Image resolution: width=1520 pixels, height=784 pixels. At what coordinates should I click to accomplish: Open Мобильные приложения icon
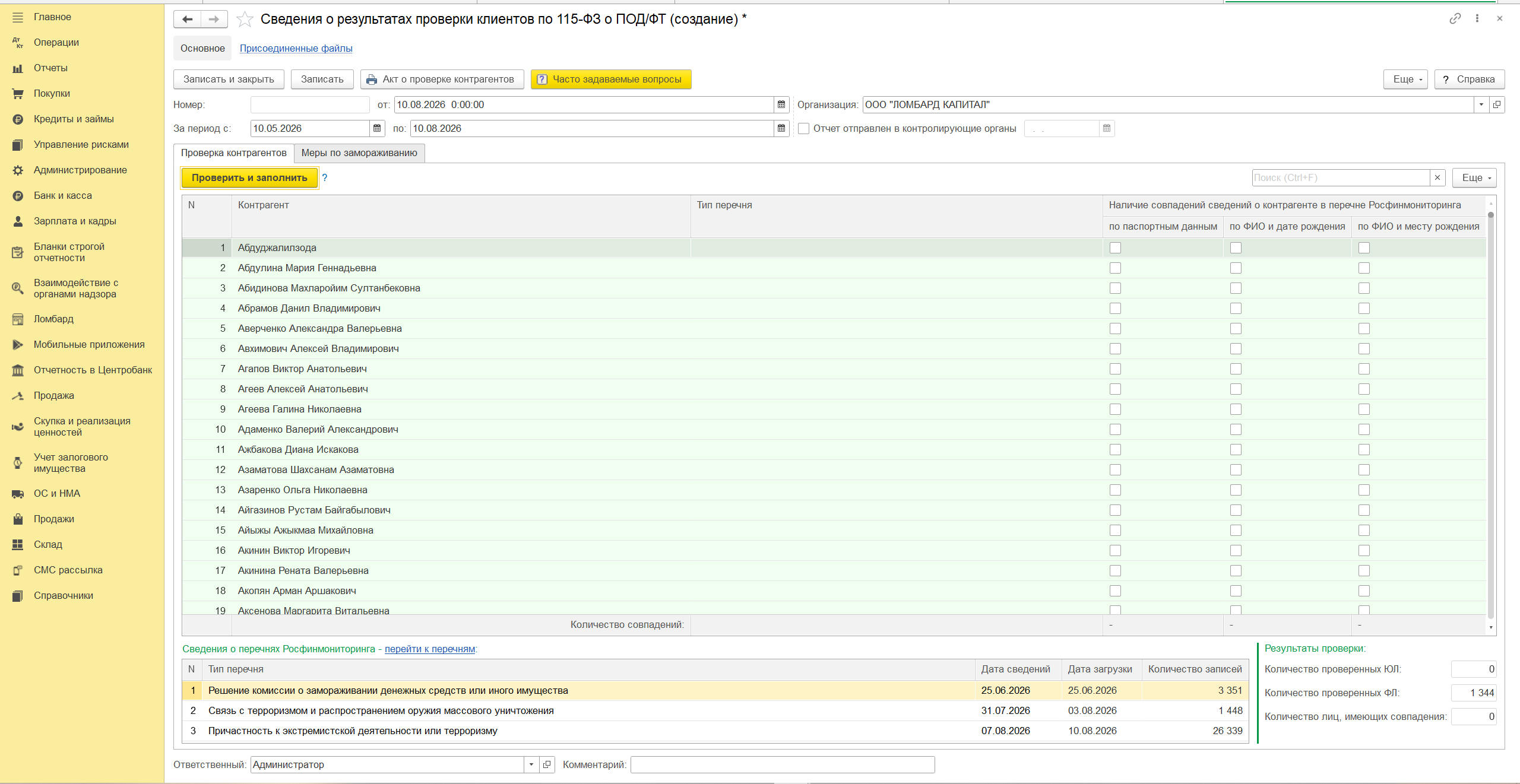(18, 345)
